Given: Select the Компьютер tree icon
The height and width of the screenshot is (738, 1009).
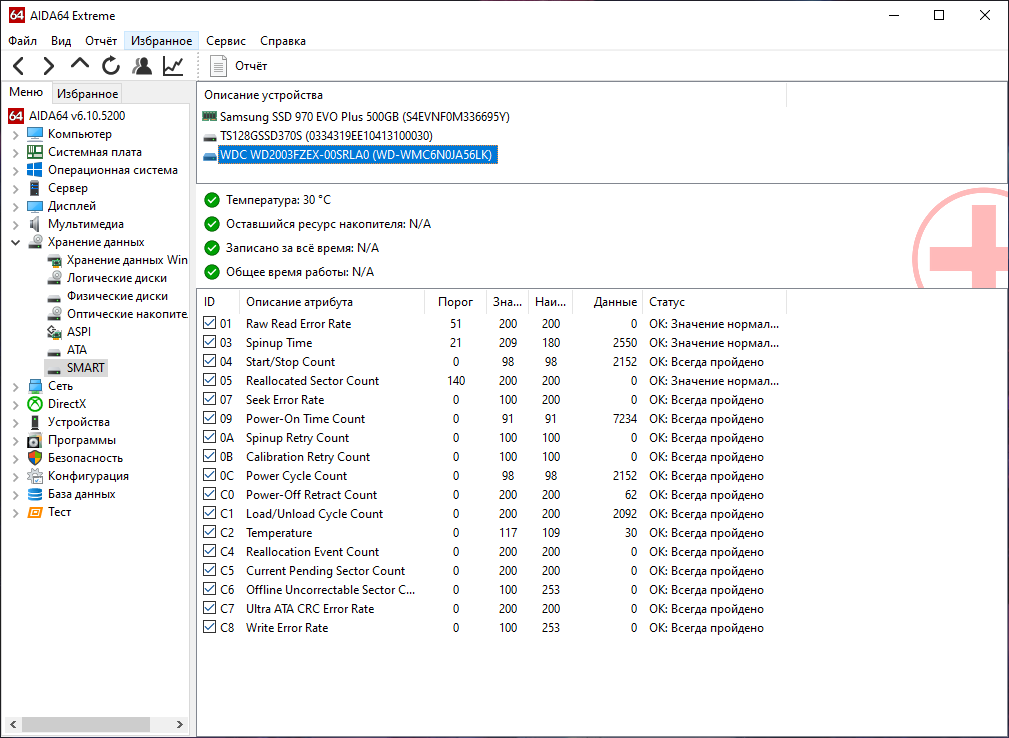Looking at the screenshot, I should tap(35, 134).
